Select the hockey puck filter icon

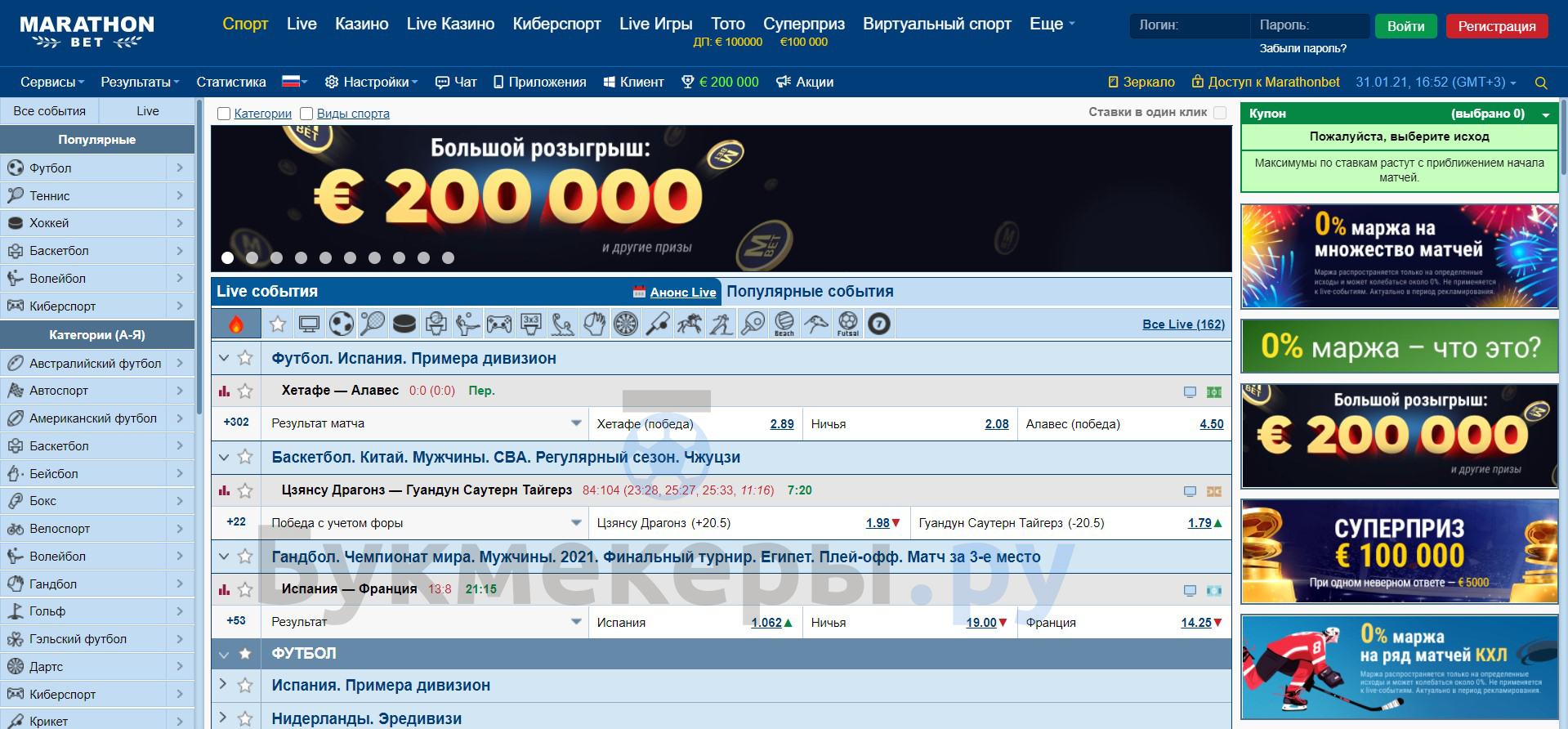coord(404,324)
